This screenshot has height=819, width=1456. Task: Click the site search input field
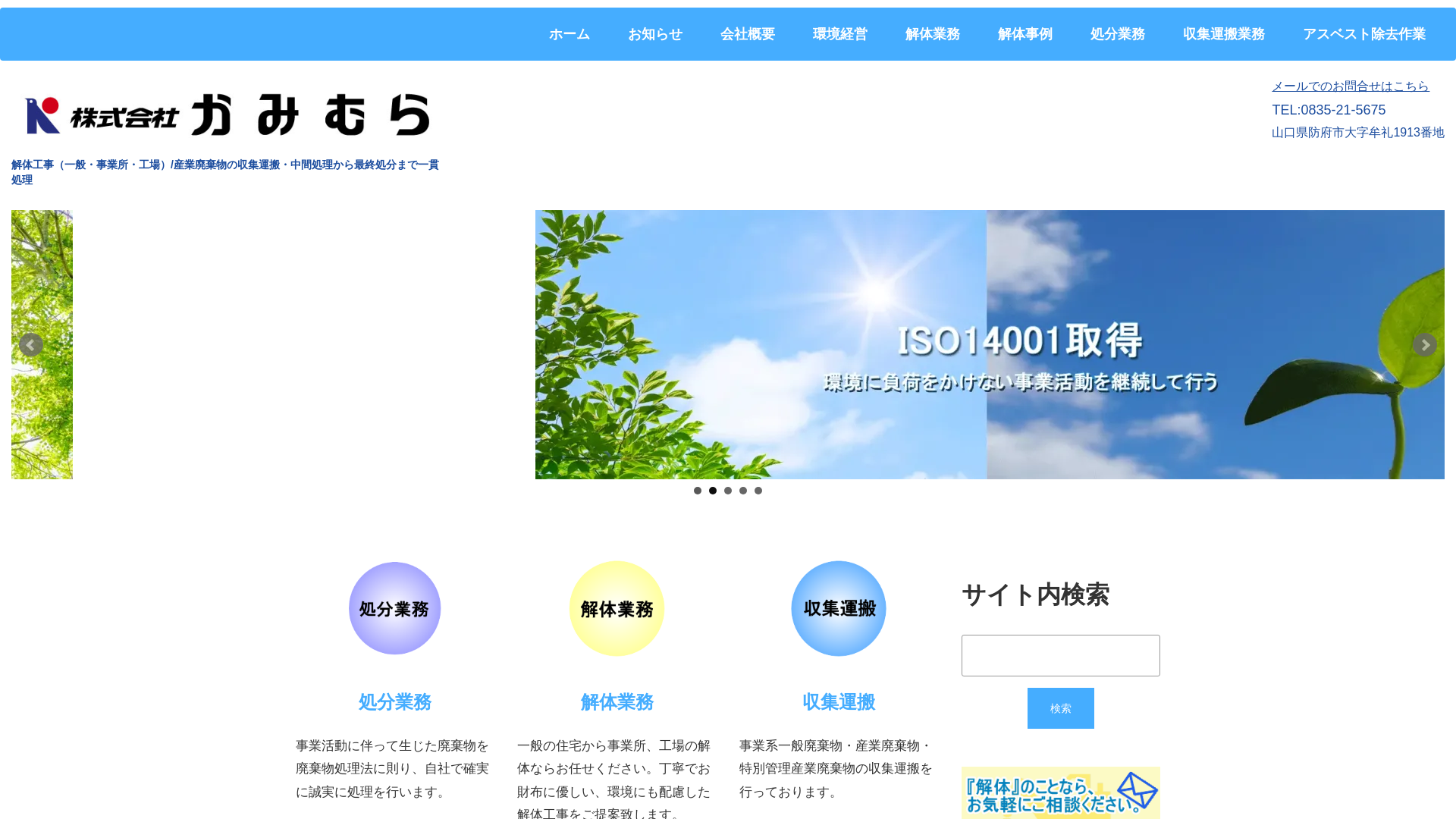1060,655
